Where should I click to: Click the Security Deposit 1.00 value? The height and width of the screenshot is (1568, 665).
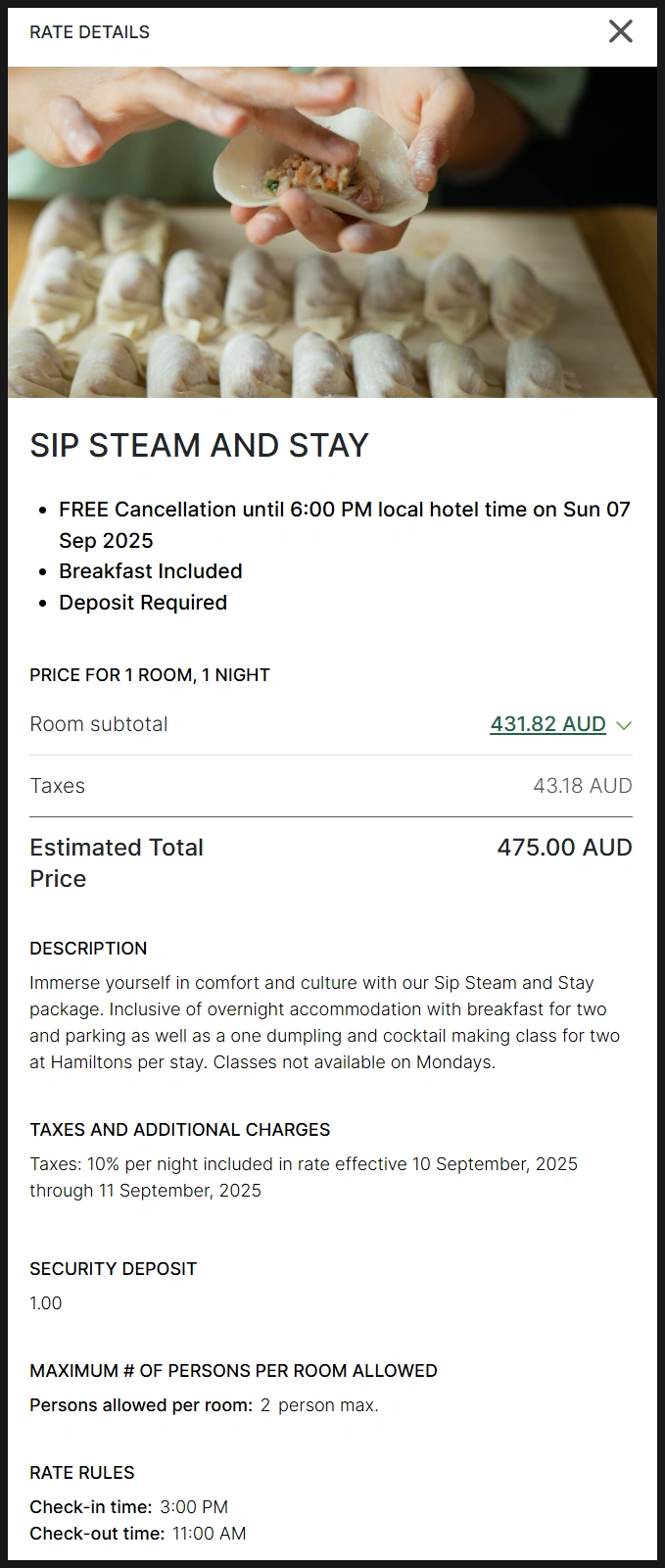click(45, 1303)
